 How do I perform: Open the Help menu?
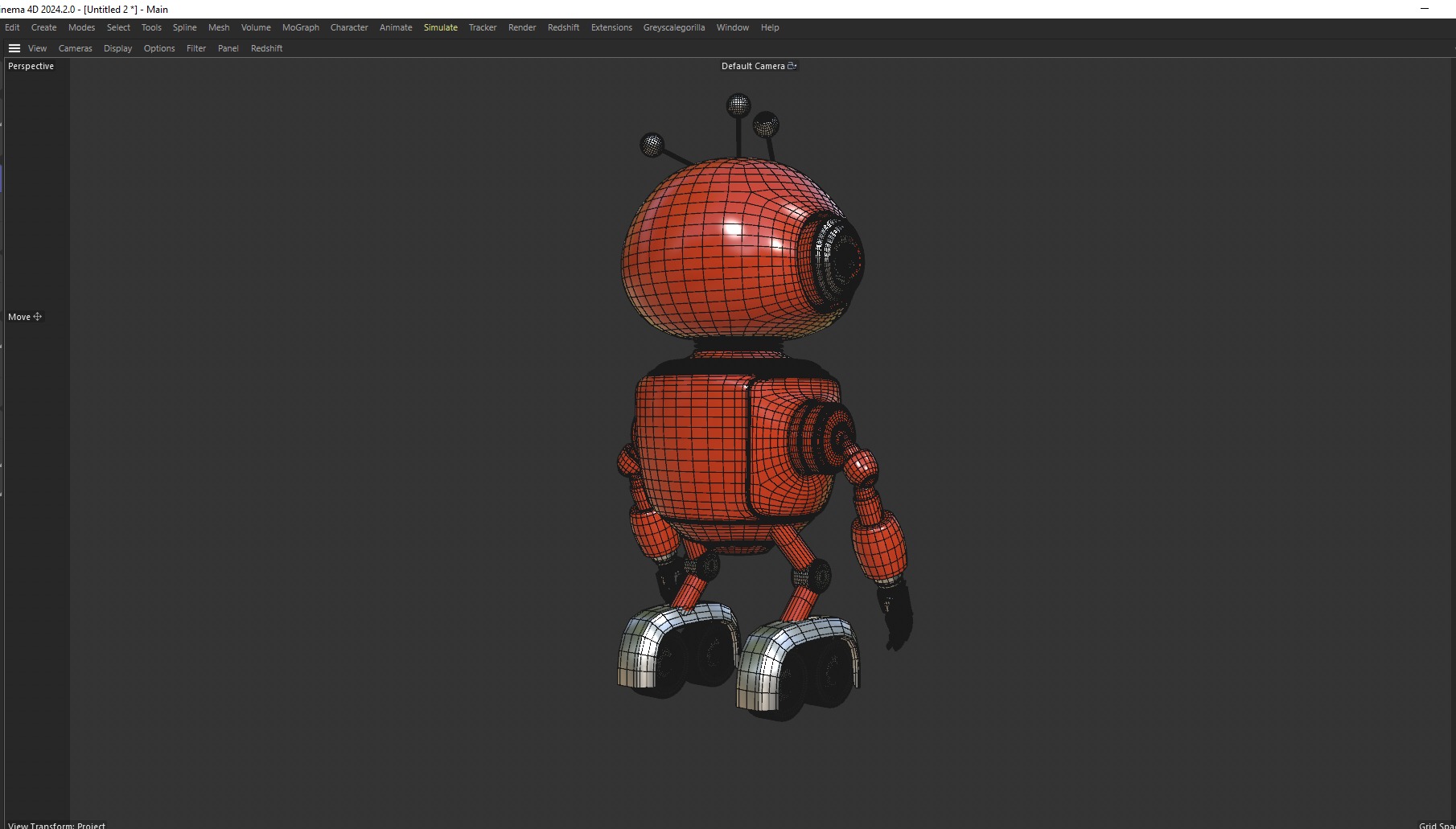point(770,27)
